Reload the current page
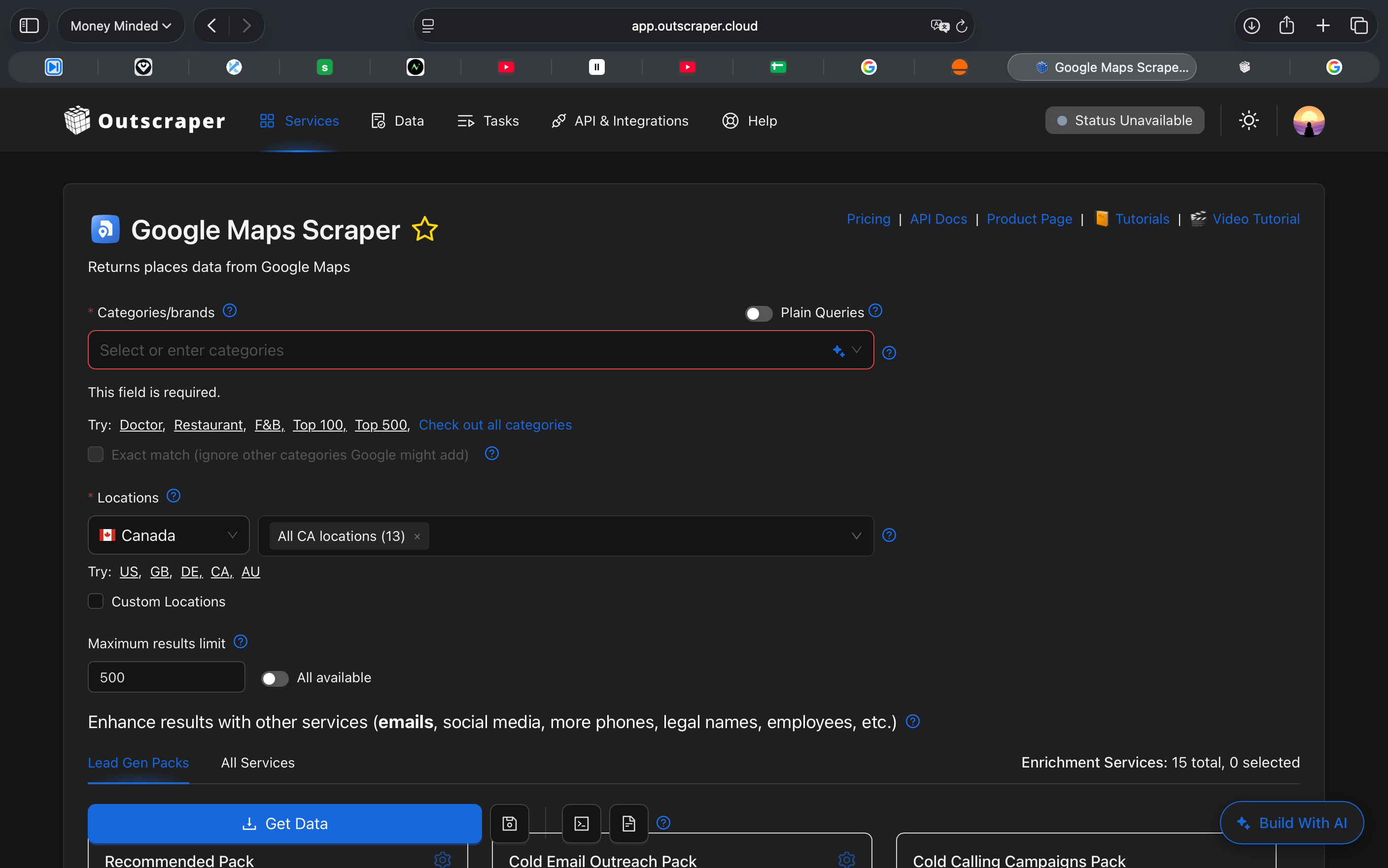 click(962, 26)
